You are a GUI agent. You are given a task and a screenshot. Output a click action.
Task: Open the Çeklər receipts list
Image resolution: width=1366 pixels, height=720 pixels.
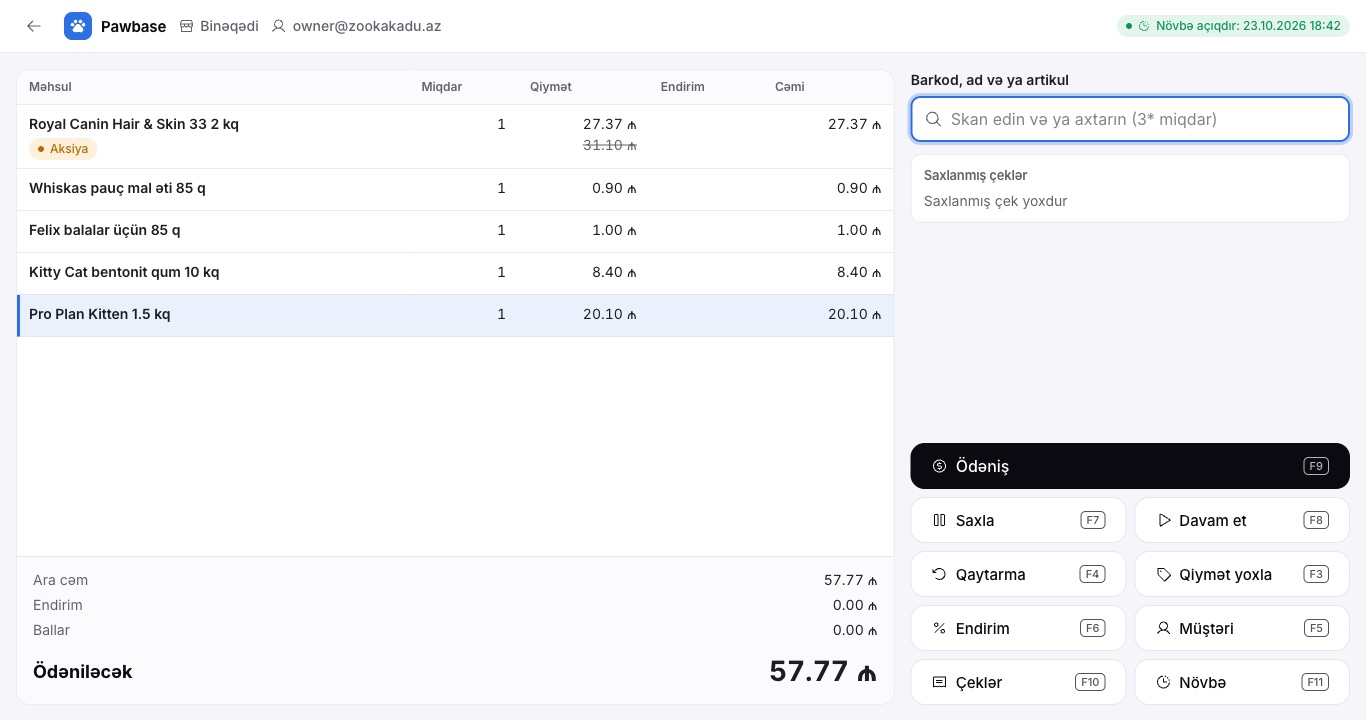click(1018, 682)
